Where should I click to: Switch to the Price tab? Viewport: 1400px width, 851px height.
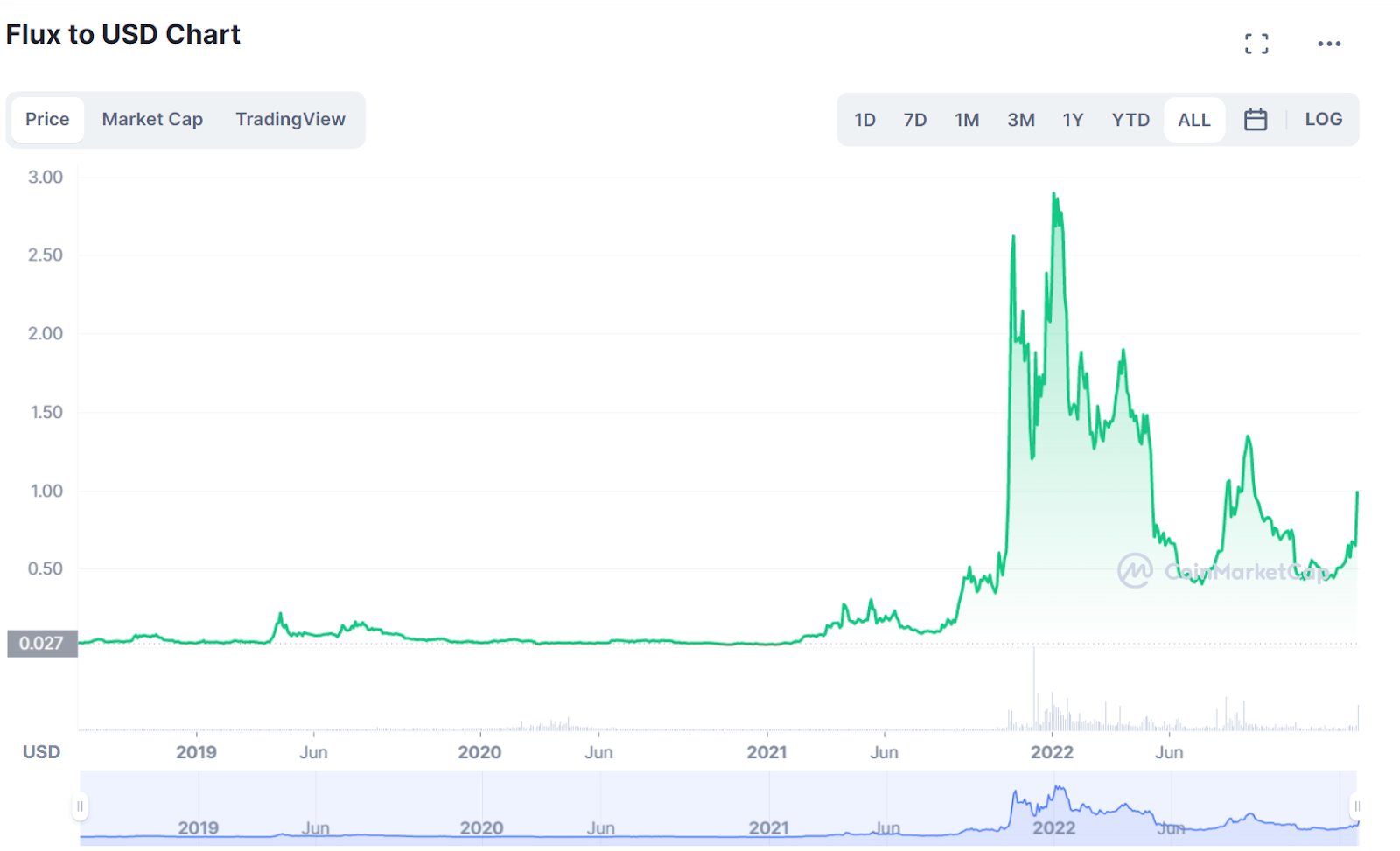pos(47,120)
